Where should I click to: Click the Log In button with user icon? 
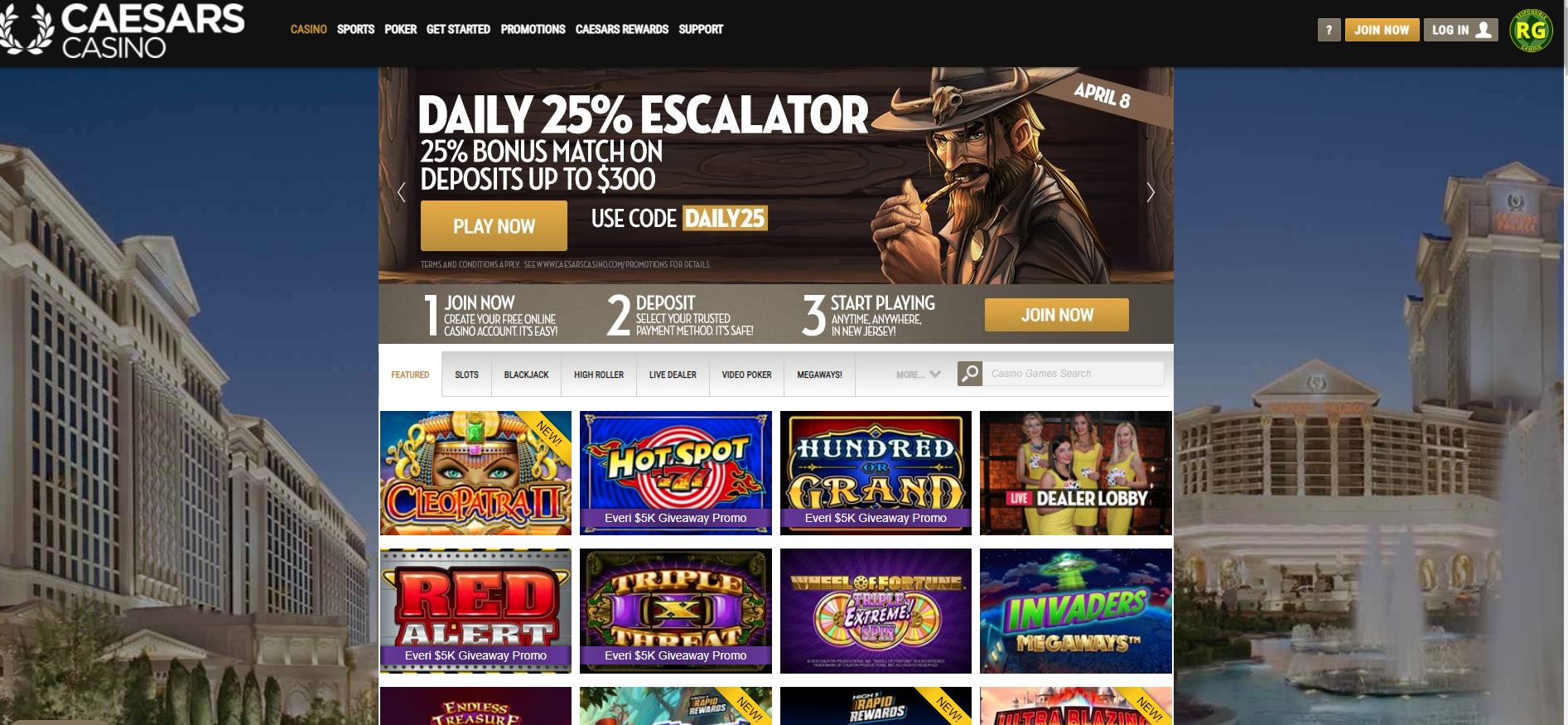click(x=1460, y=30)
